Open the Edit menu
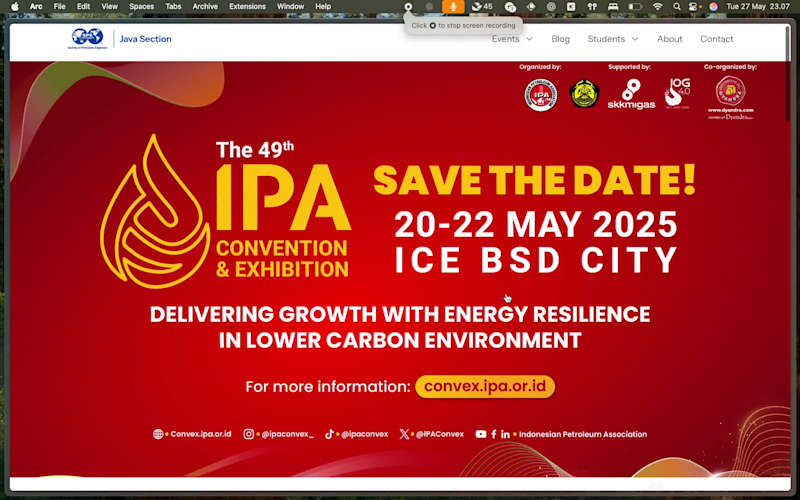 point(83,7)
